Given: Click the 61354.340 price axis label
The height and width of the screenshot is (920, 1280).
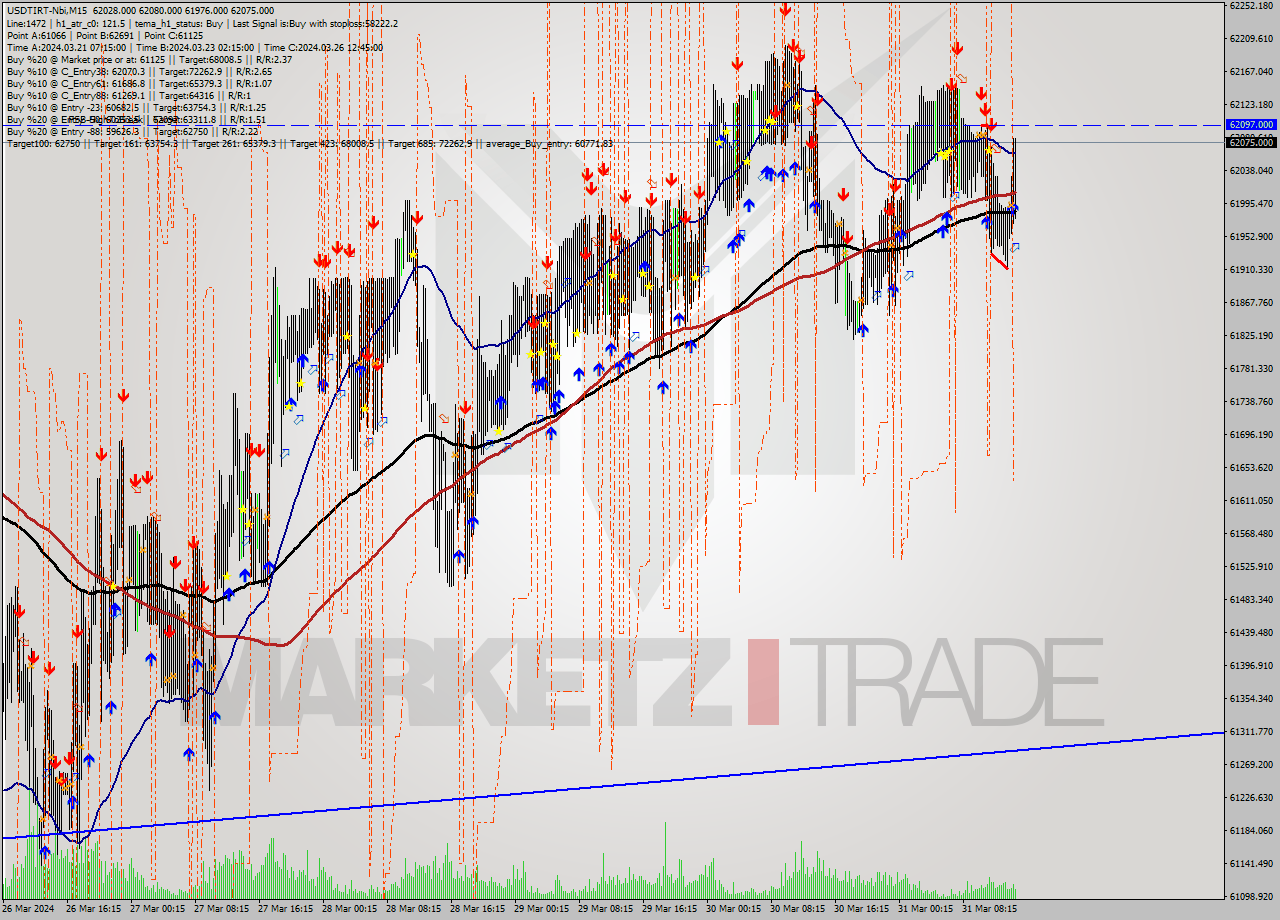Looking at the screenshot, I should coord(1253,698).
